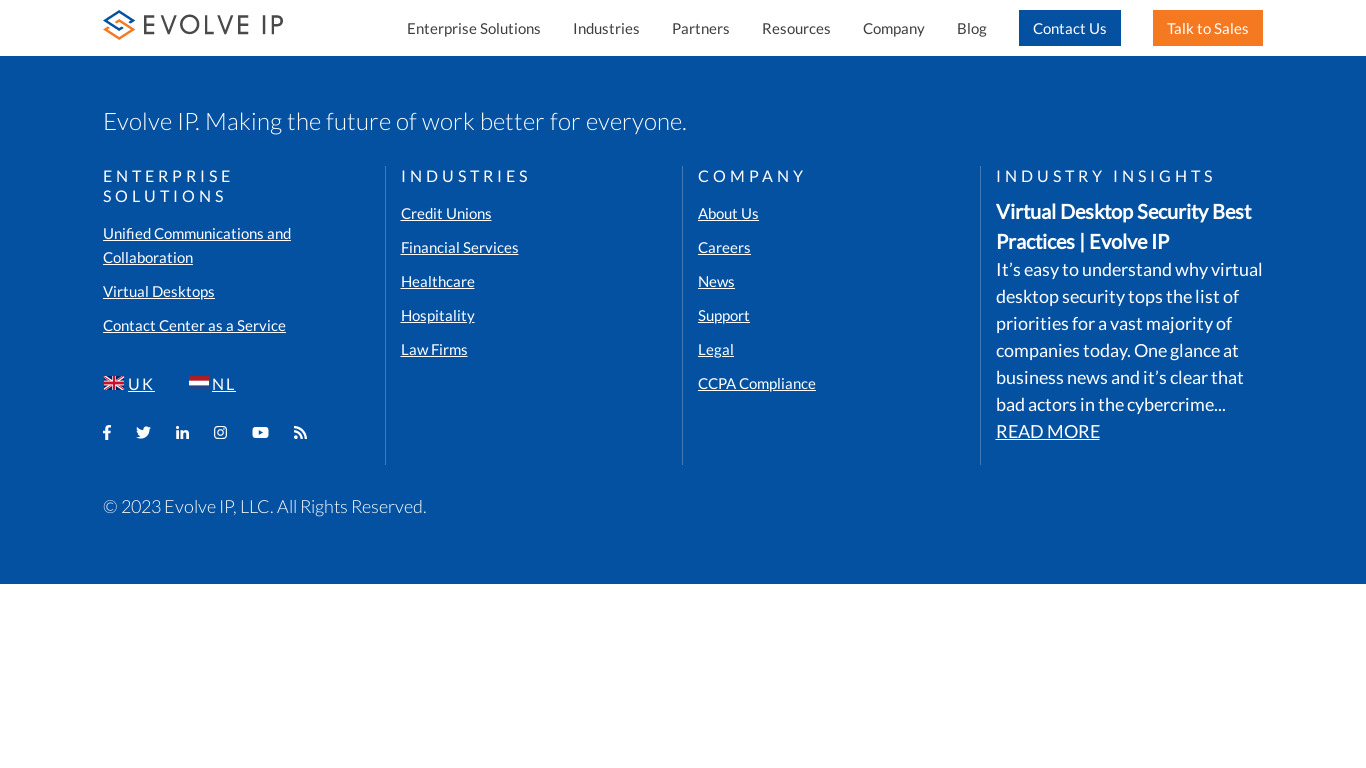Read more about Virtual Desktop Security
The height and width of the screenshot is (768, 1366).
(x=1047, y=432)
